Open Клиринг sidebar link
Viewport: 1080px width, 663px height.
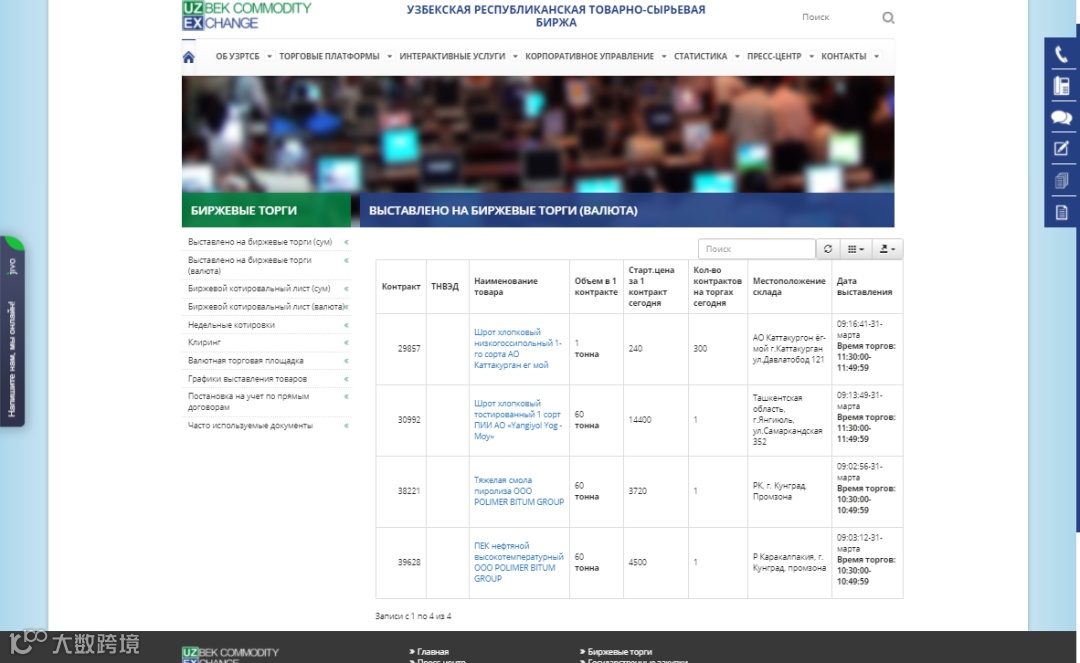pos(204,342)
